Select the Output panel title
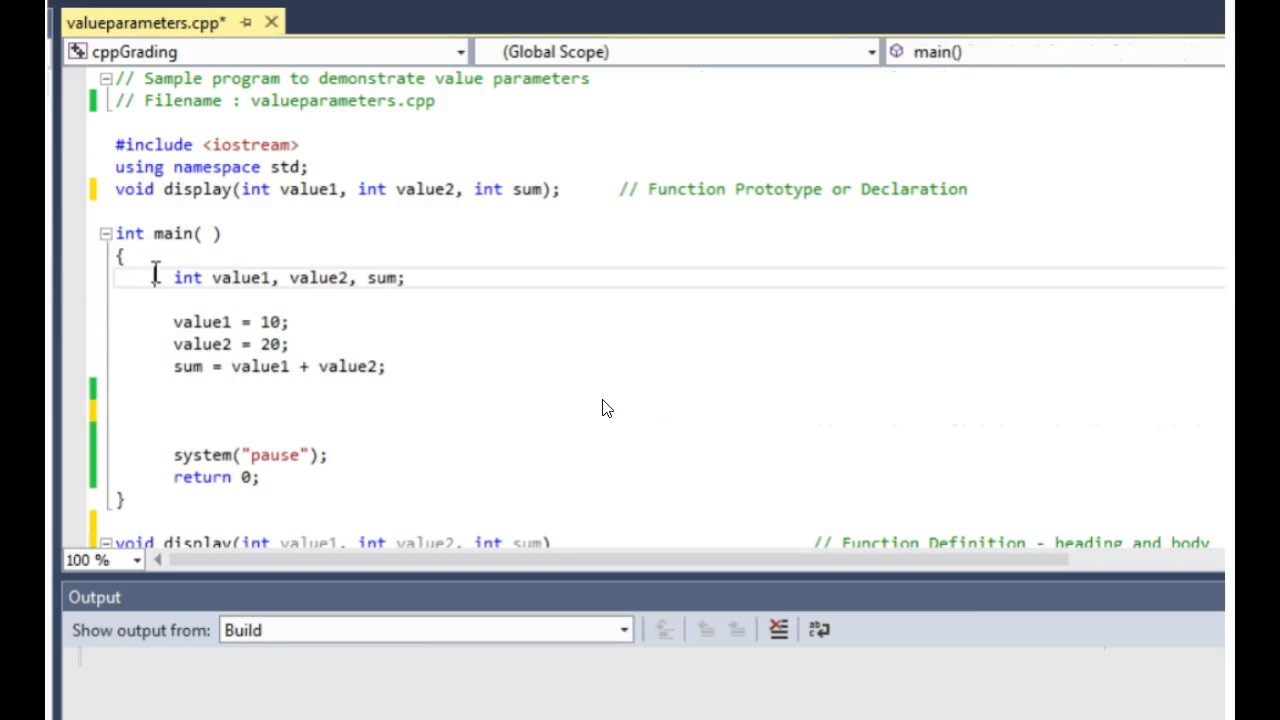Viewport: 1280px width, 720px height. click(94, 597)
